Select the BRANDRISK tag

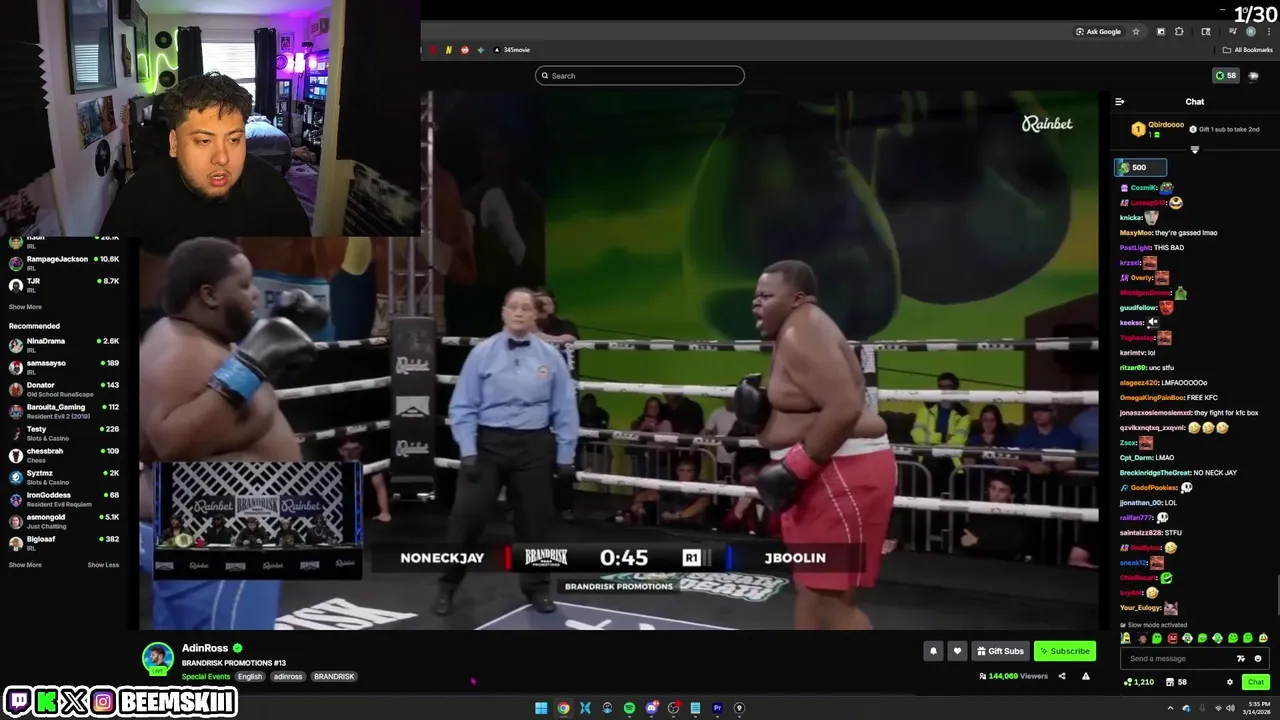pyautogui.click(x=334, y=676)
